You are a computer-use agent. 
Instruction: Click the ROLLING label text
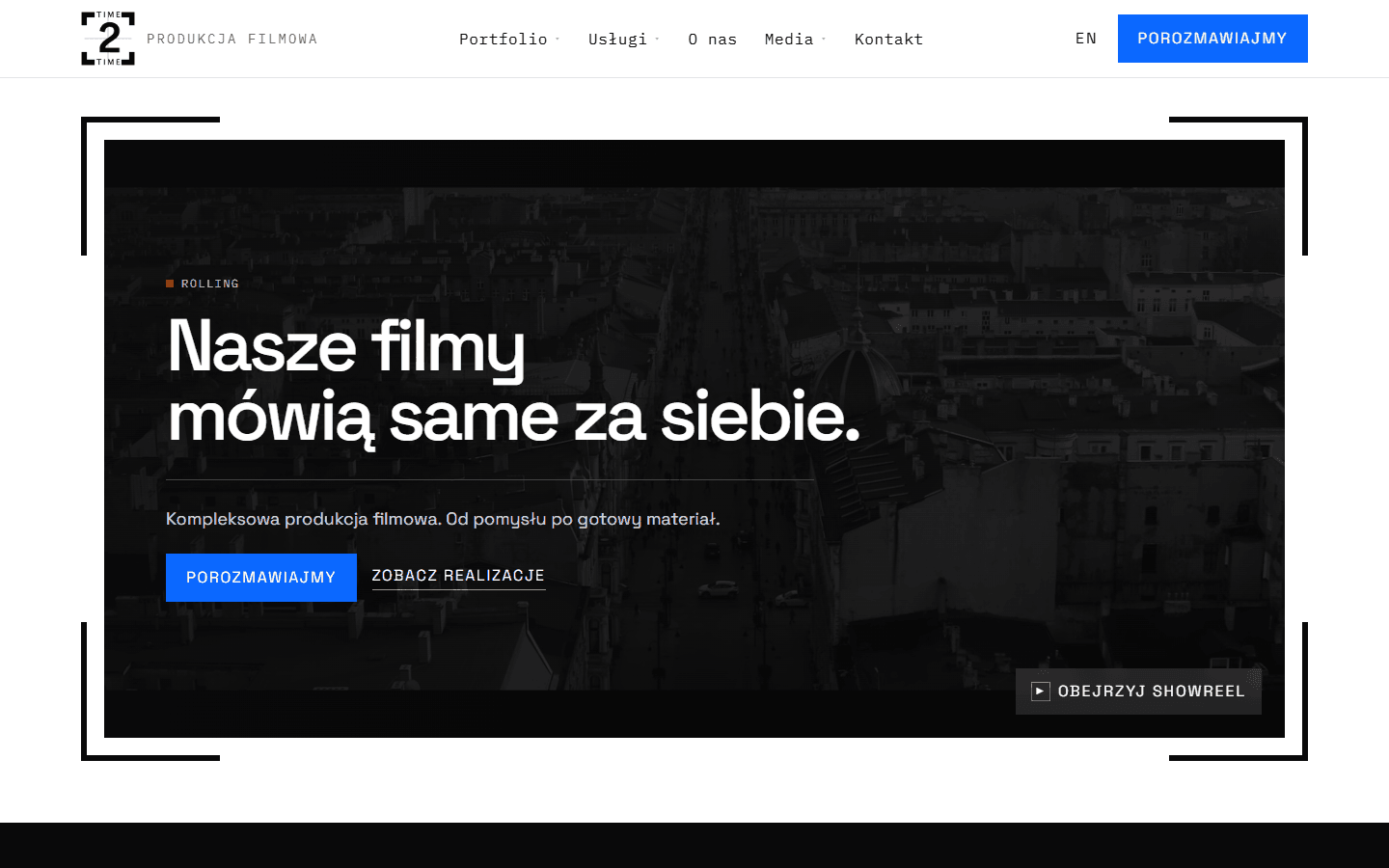[210, 284]
